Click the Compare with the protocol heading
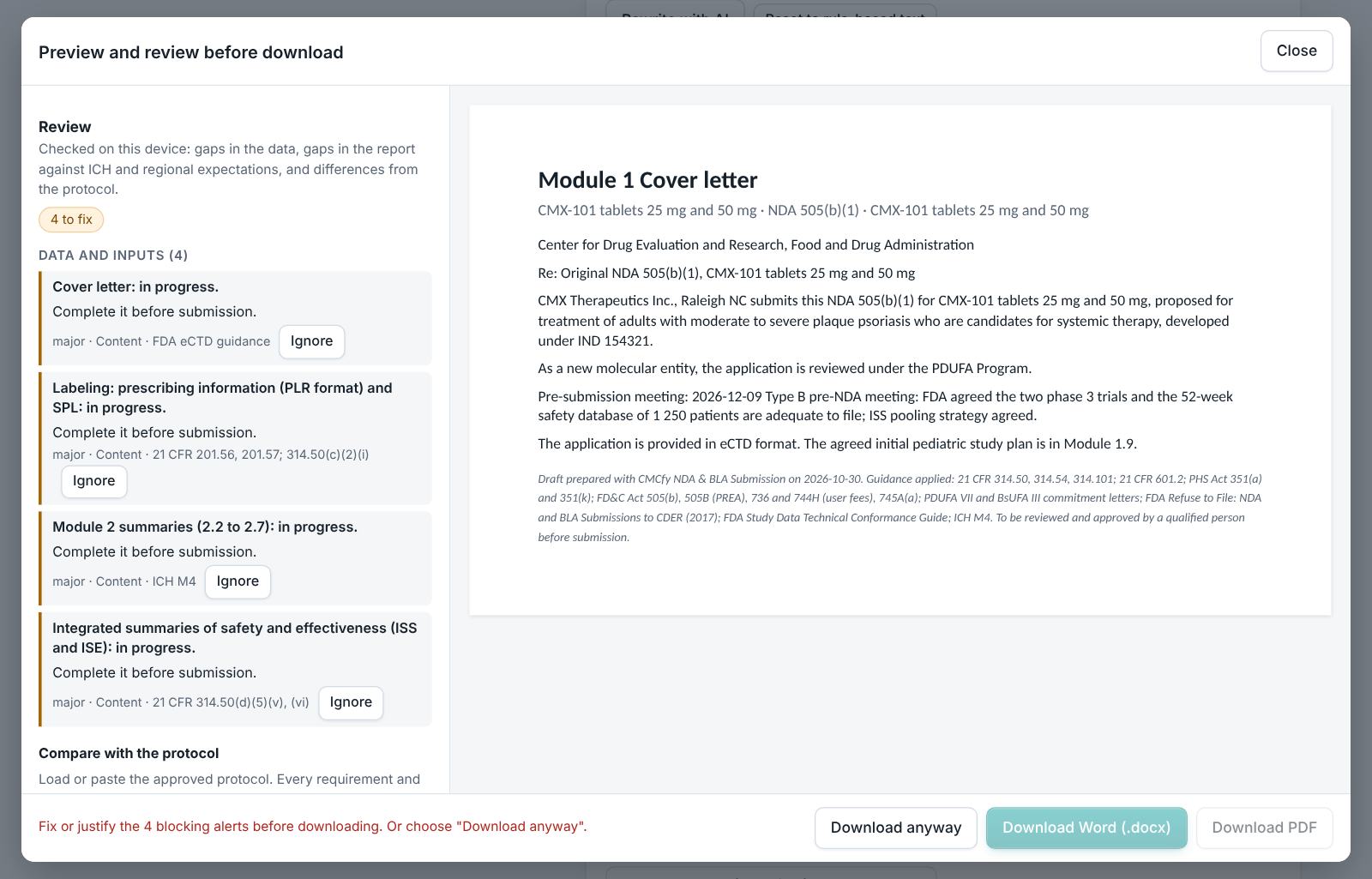 coord(129,753)
